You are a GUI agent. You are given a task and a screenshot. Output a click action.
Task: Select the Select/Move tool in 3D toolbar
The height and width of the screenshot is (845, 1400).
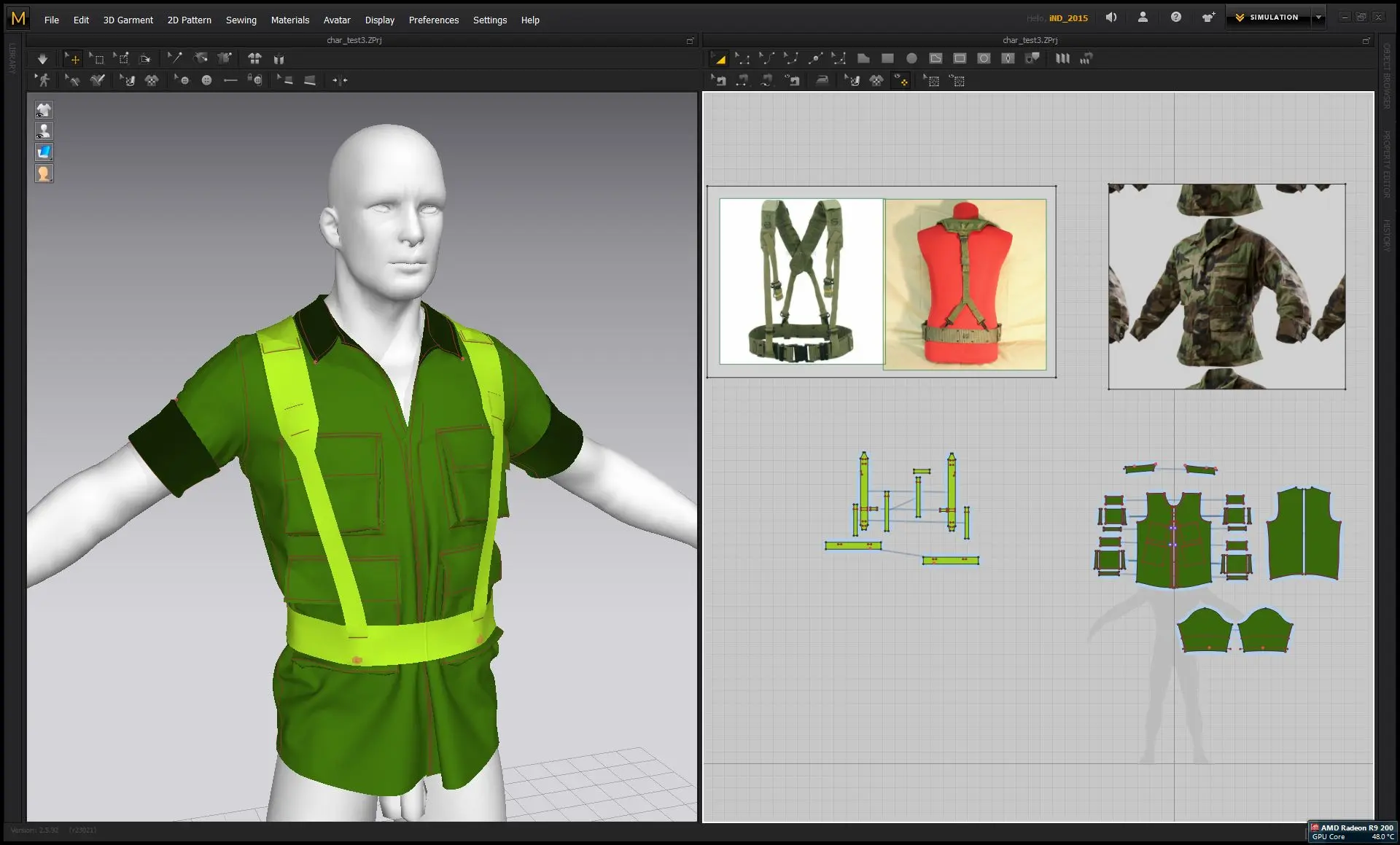coord(73,59)
